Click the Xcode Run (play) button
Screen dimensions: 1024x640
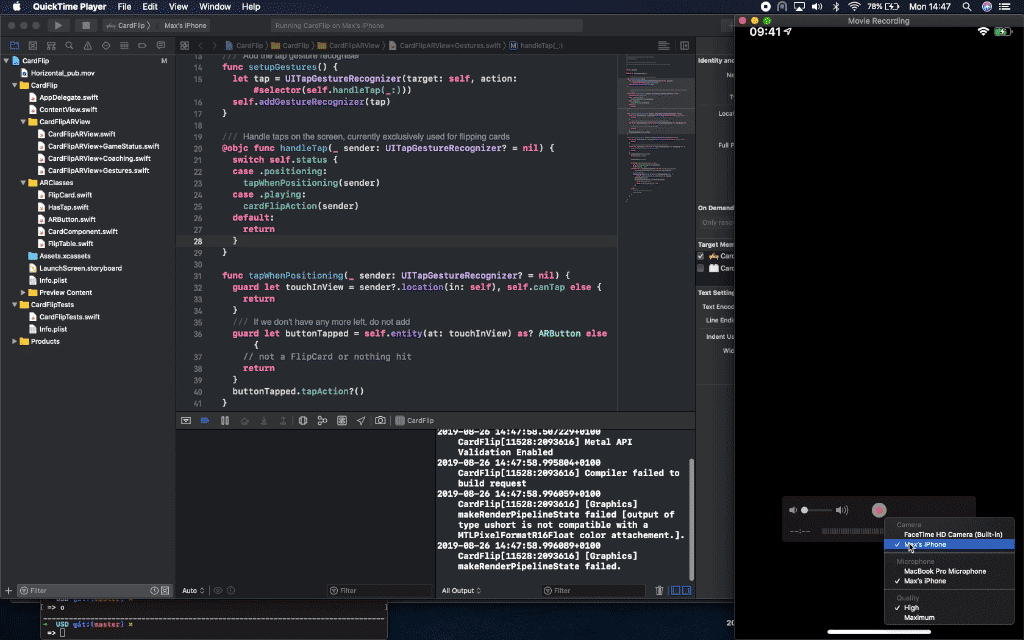pos(58,25)
